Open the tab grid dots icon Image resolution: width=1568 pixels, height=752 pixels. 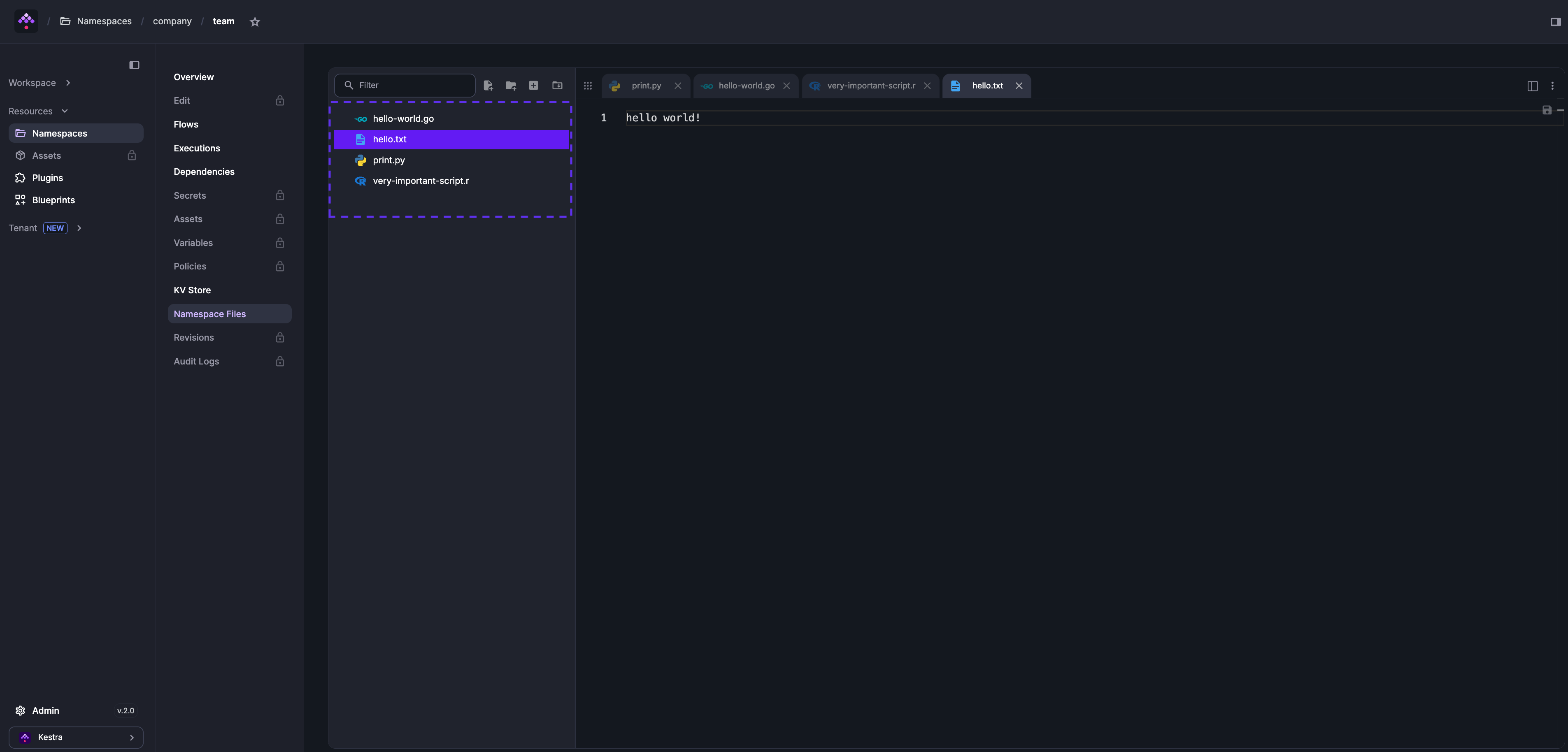coord(588,86)
